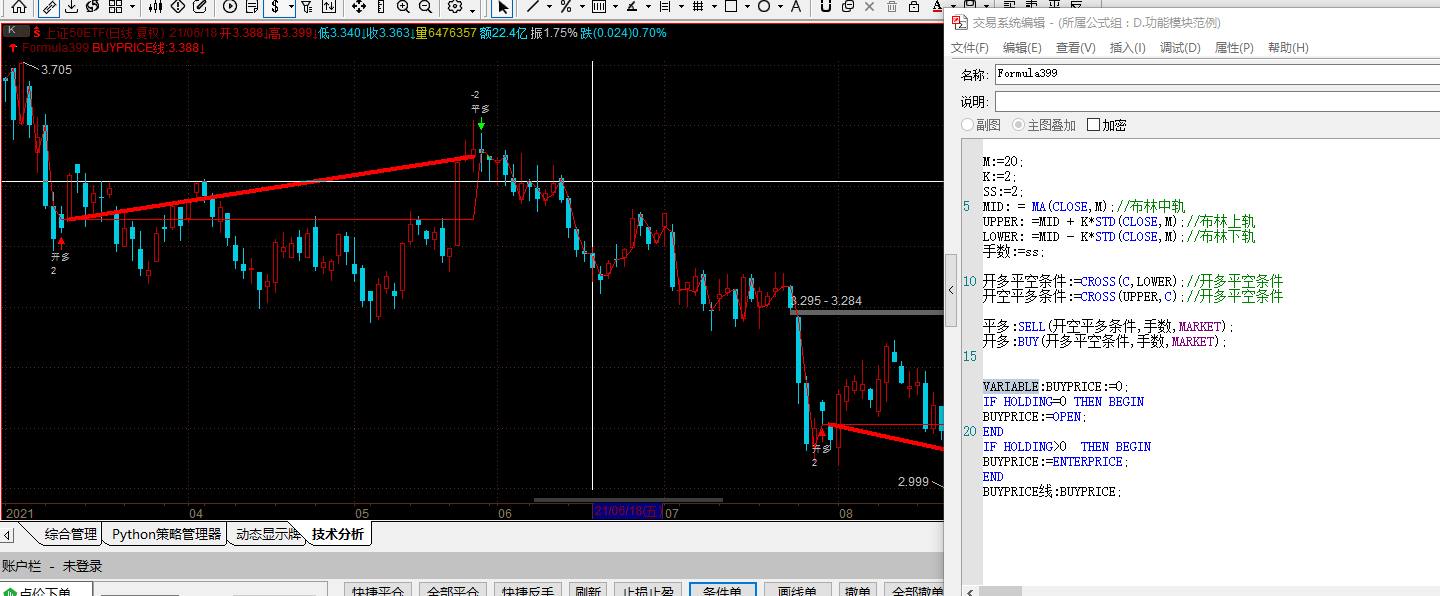Switch to the 综合管理 tab
This screenshot has height=596, width=1440.
pos(70,534)
